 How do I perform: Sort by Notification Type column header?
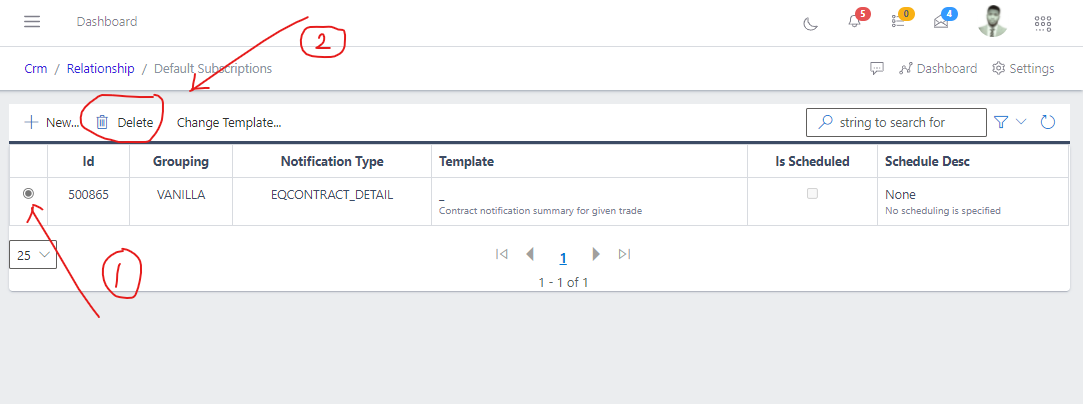332,161
